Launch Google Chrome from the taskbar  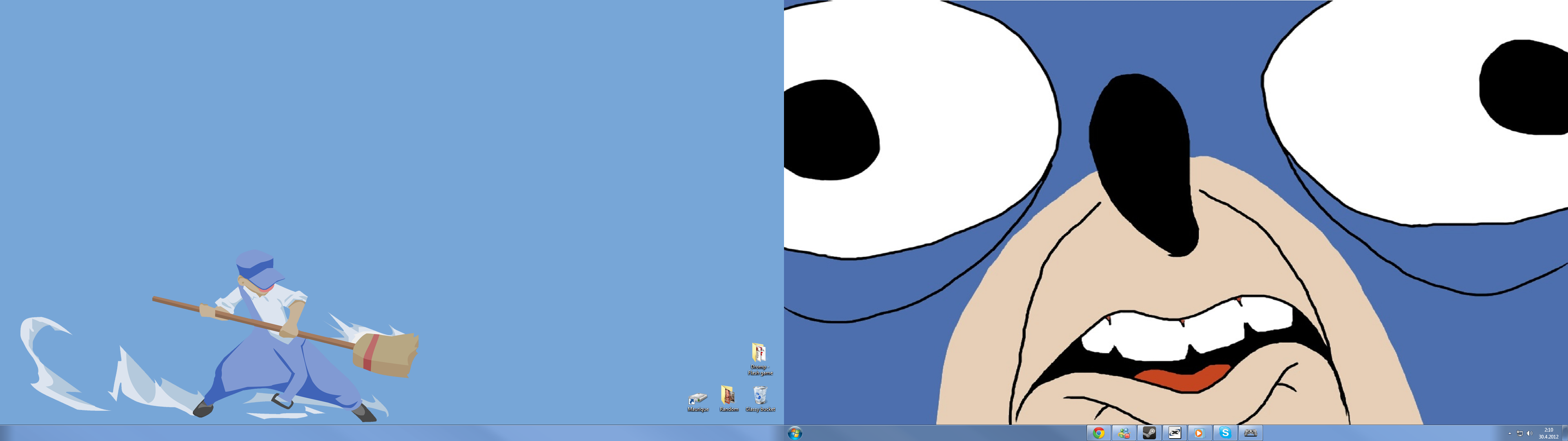tap(1099, 433)
